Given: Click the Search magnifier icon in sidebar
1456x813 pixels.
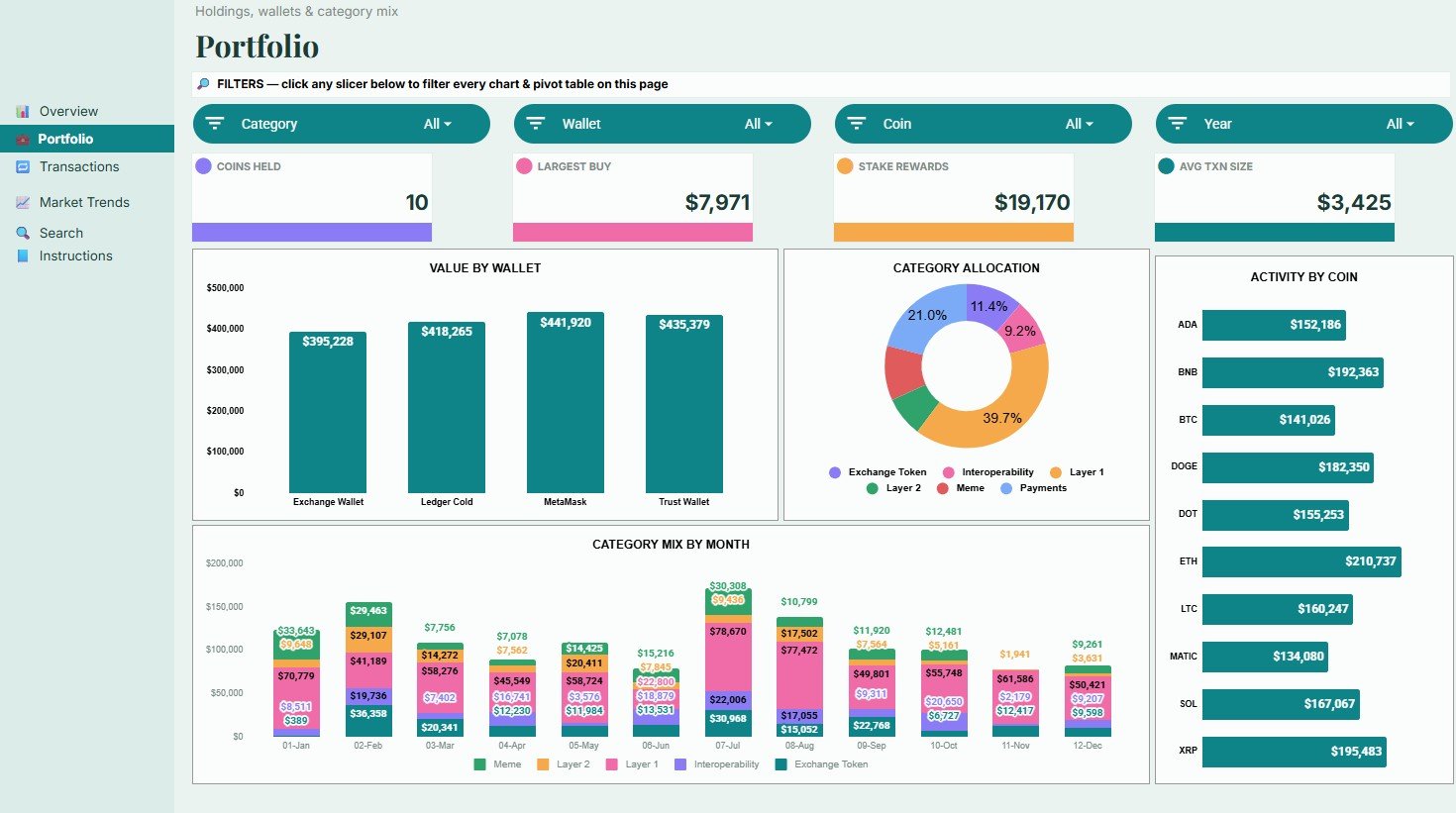Looking at the screenshot, I should pos(23,234).
